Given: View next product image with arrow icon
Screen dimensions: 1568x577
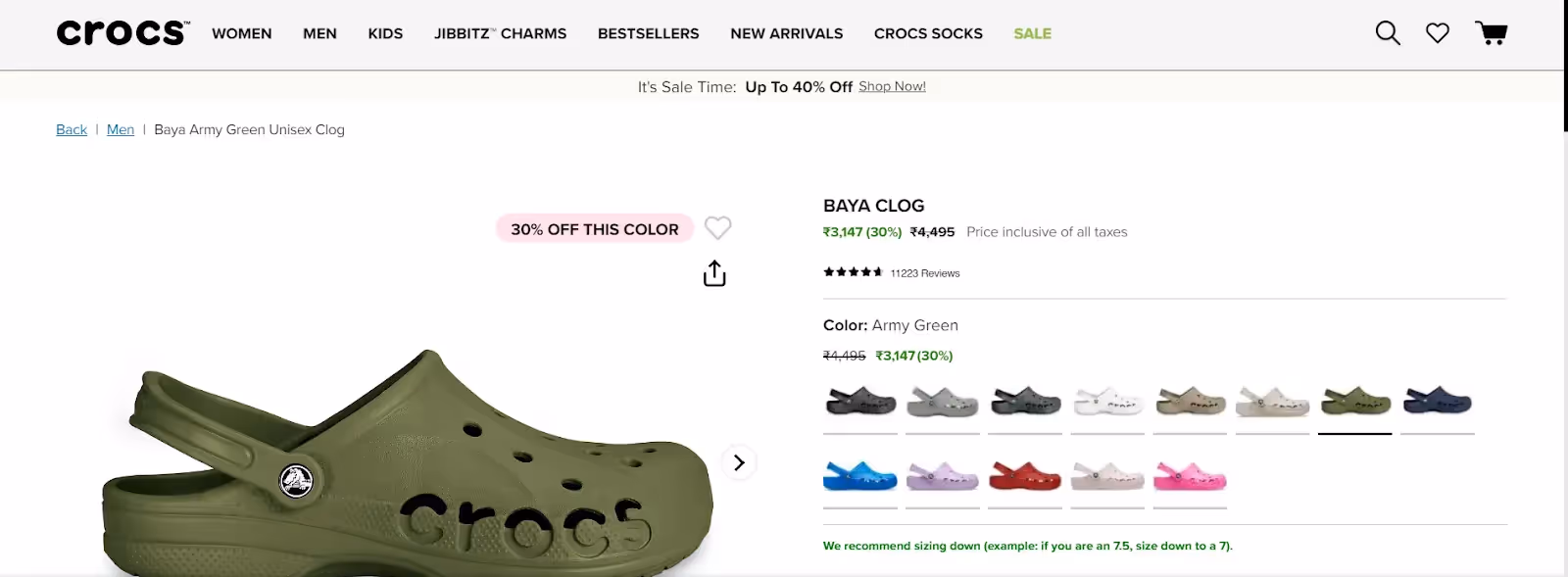Looking at the screenshot, I should 739,462.
